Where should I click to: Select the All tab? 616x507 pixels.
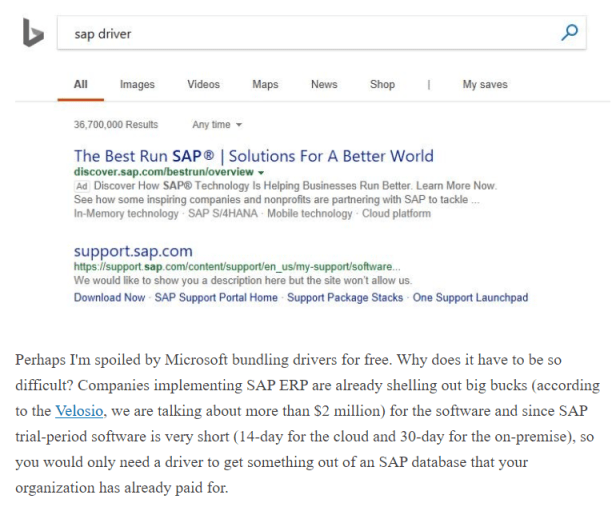(x=81, y=84)
